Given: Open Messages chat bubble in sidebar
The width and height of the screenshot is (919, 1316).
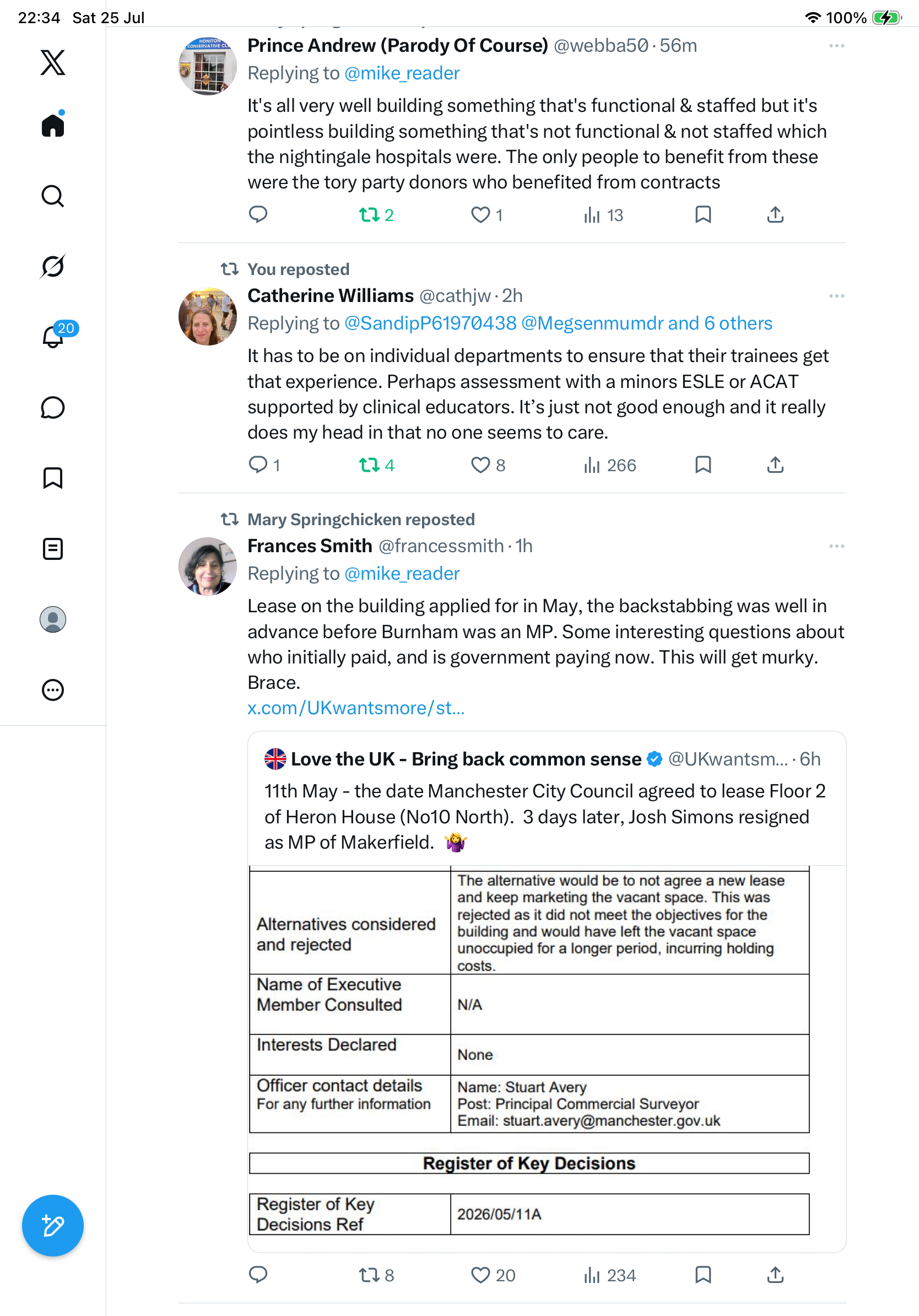Looking at the screenshot, I should pos(53,407).
